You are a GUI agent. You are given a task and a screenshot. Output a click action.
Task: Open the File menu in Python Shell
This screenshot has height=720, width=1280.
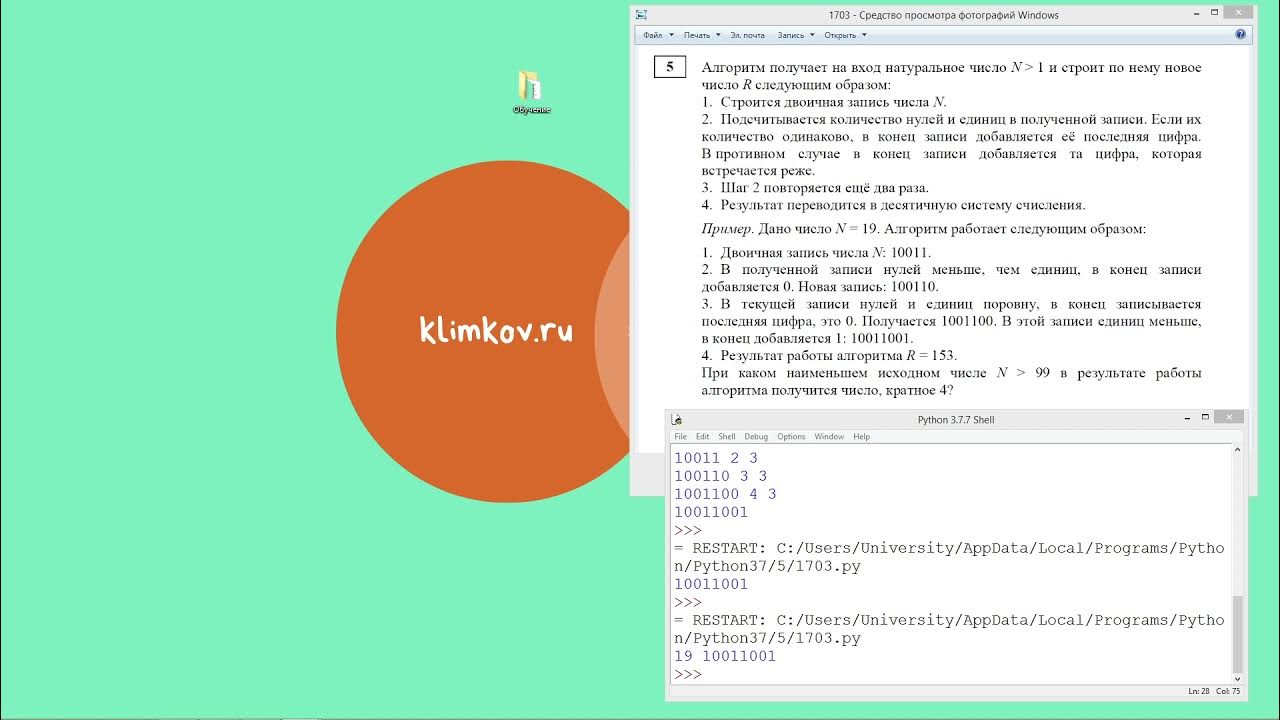click(x=680, y=437)
